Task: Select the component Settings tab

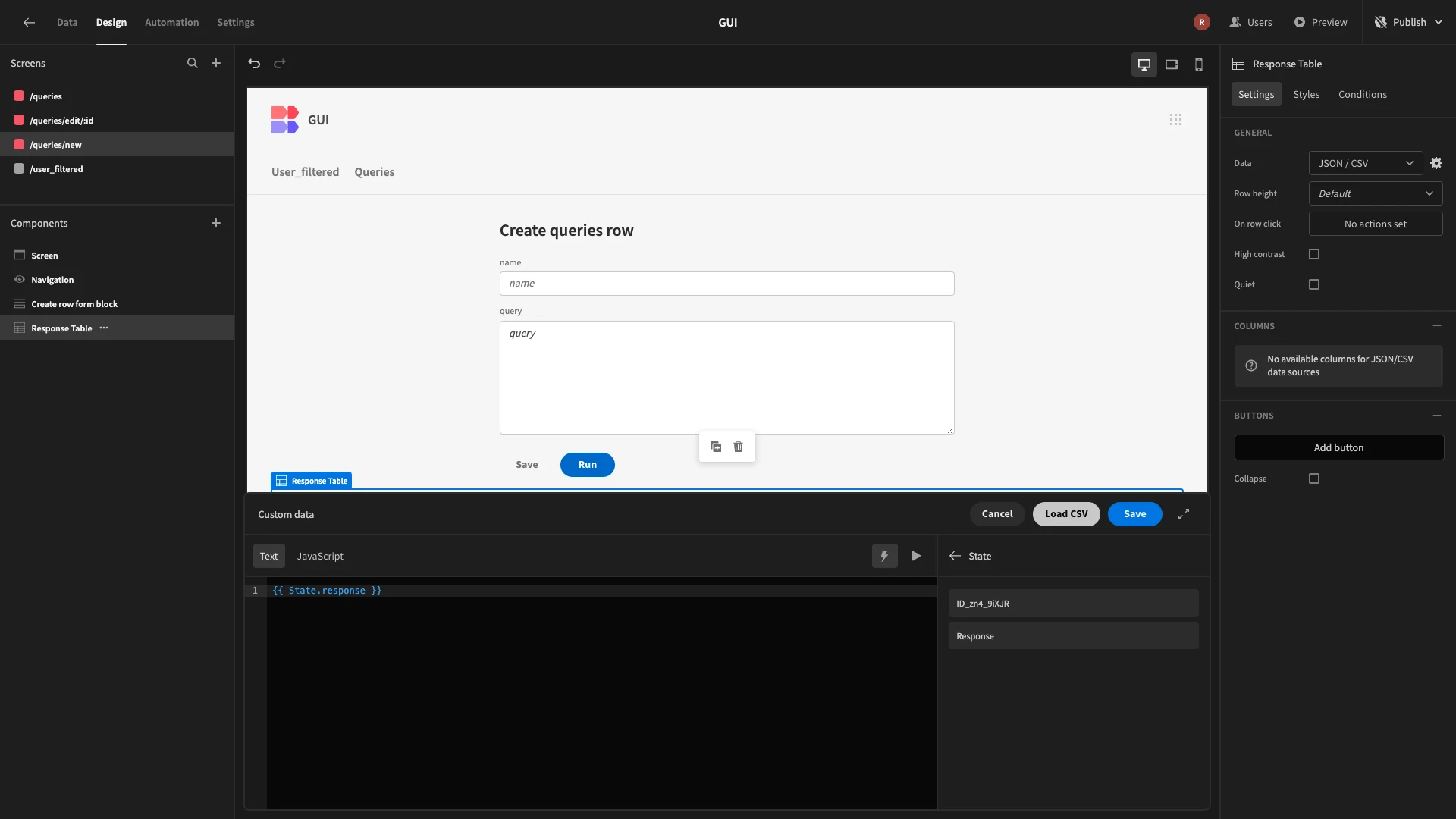Action: [x=1256, y=94]
